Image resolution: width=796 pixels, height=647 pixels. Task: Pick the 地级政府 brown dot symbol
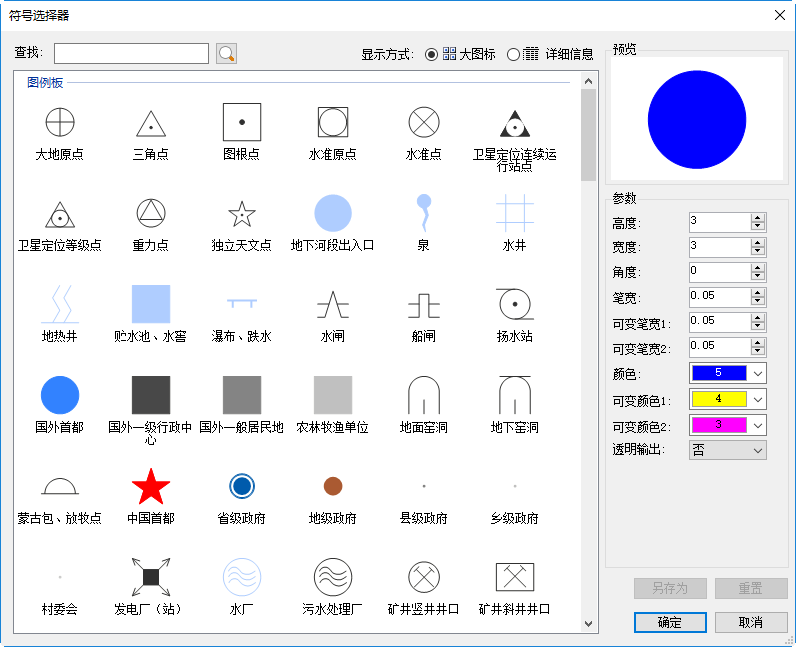pyautogui.click(x=333, y=486)
